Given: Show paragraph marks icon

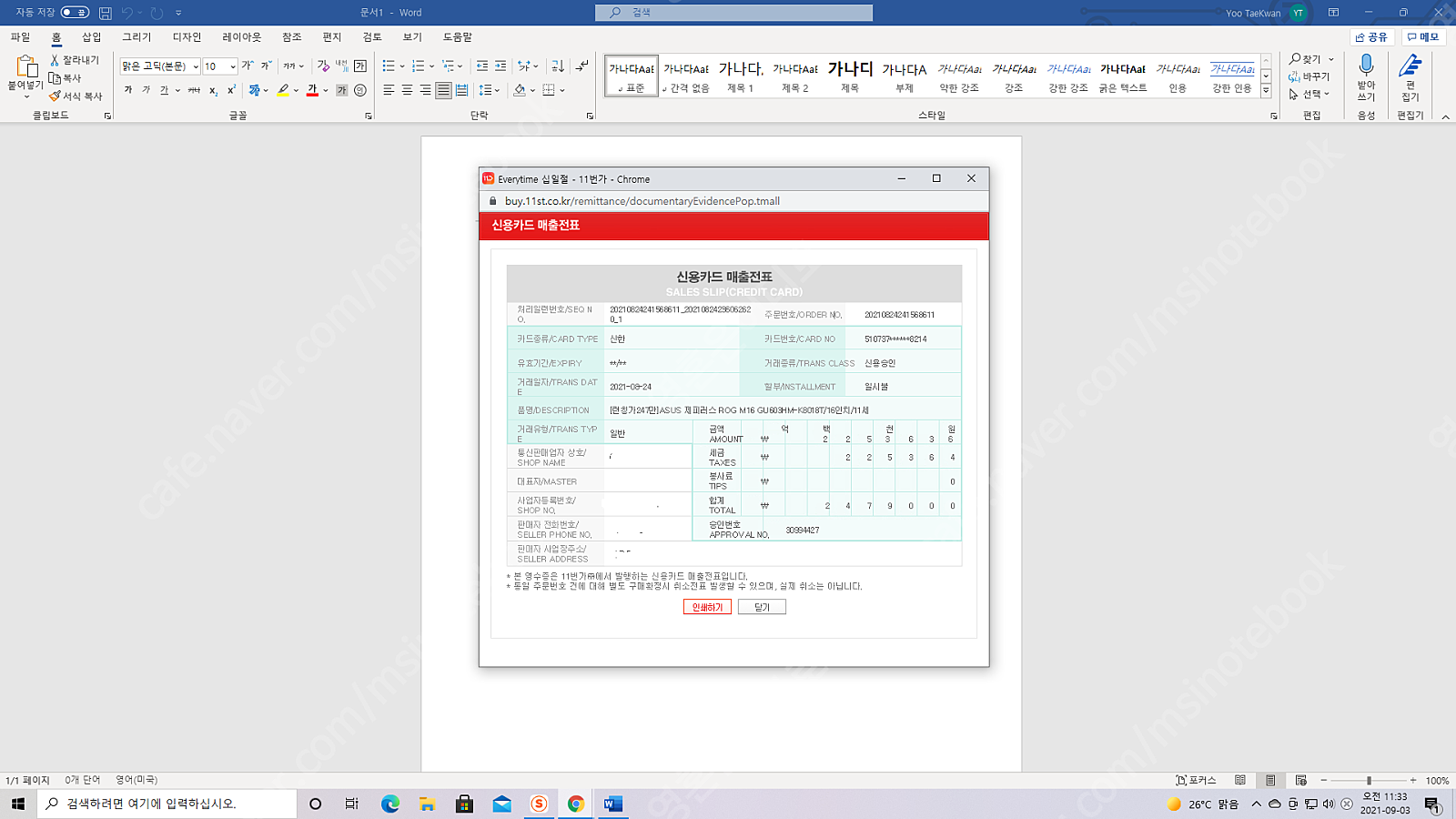Looking at the screenshot, I should pyautogui.click(x=582, y=66).
